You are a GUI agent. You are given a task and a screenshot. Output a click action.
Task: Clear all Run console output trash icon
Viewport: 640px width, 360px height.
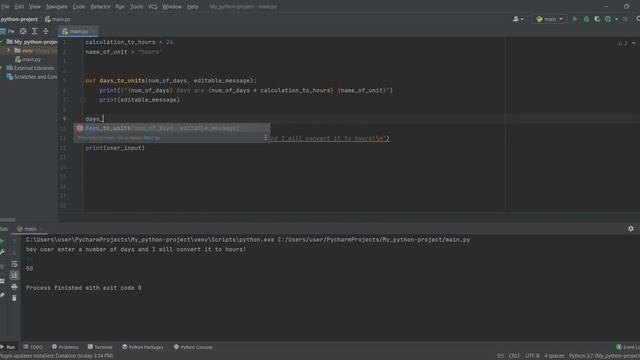(14, 298)
